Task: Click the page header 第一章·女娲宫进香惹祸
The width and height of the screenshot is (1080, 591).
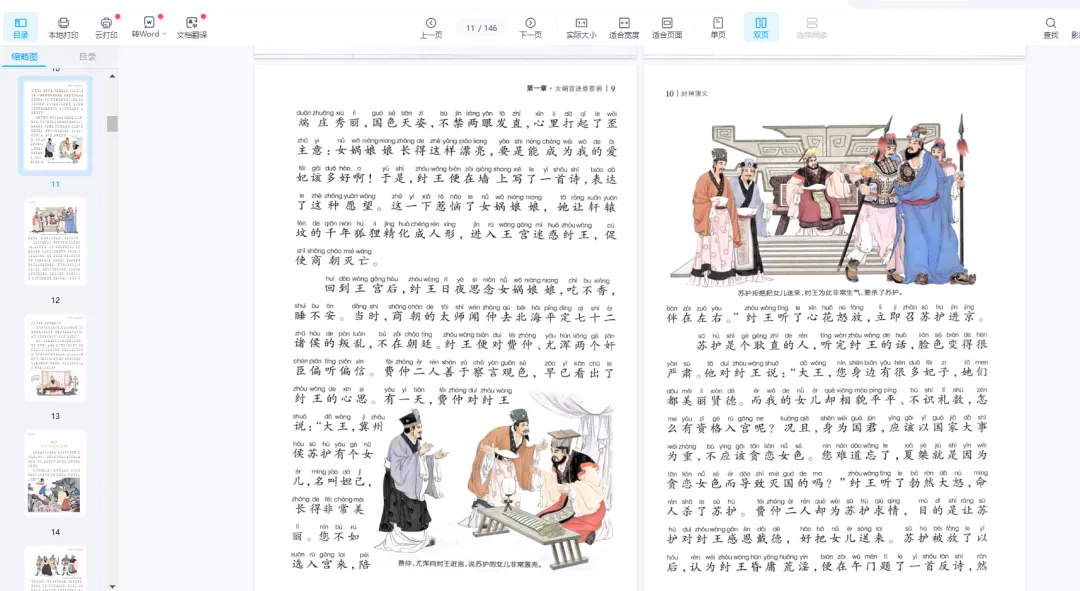Action: 565,88
